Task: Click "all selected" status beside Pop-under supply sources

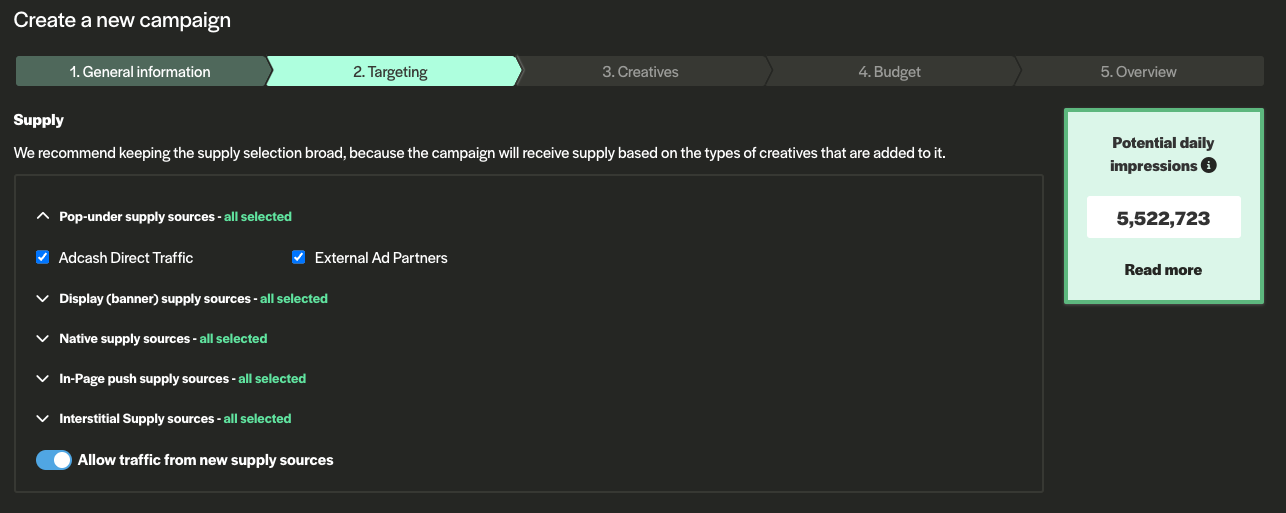Action: point(258,216)
